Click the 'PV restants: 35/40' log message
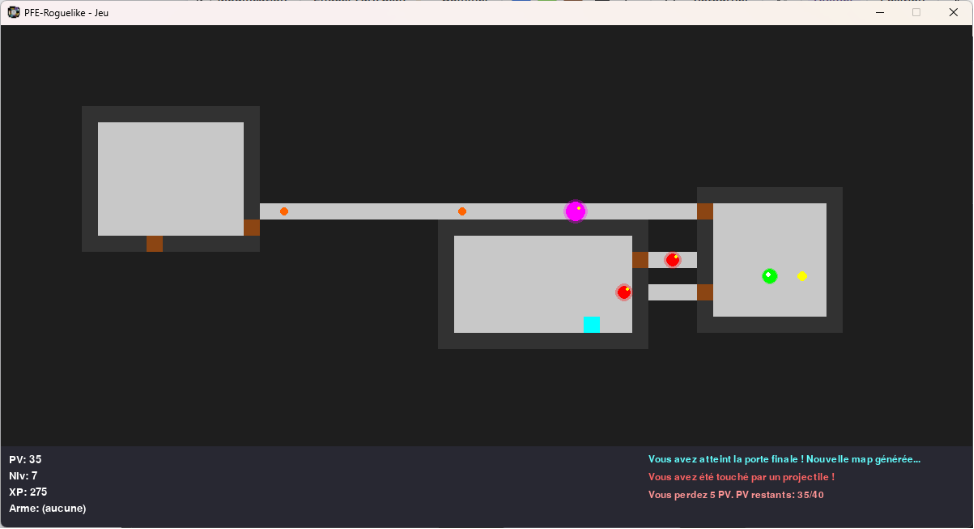The width and height of the screenshot is (974, 529). click(x=735, y=495)
